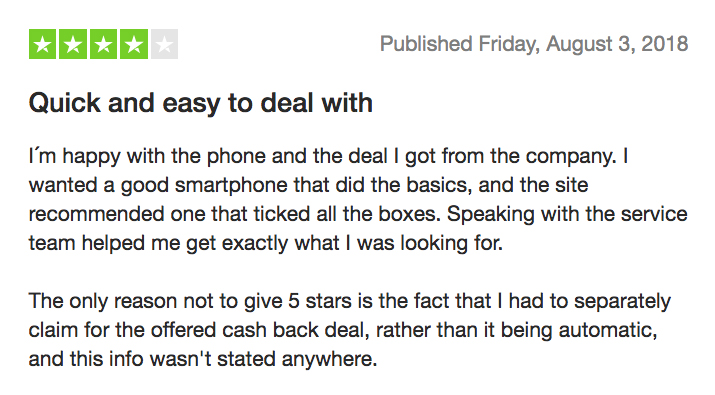Click the text '5 stars' in the review

pos(316,301)
